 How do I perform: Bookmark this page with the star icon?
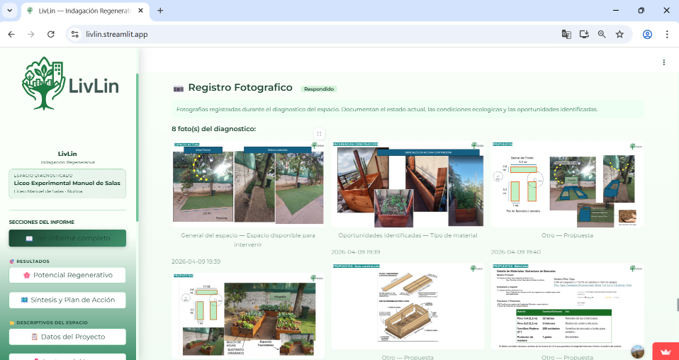tap(620, 34)
